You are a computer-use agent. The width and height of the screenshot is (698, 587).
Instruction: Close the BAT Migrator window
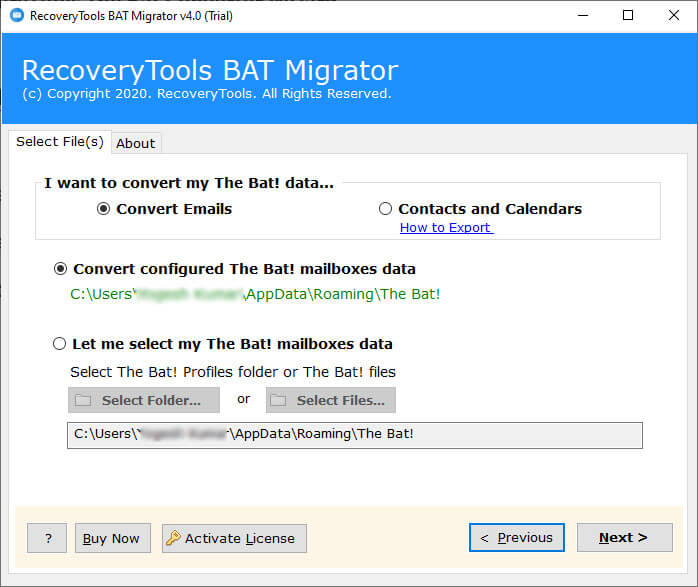tap(674, 16)
